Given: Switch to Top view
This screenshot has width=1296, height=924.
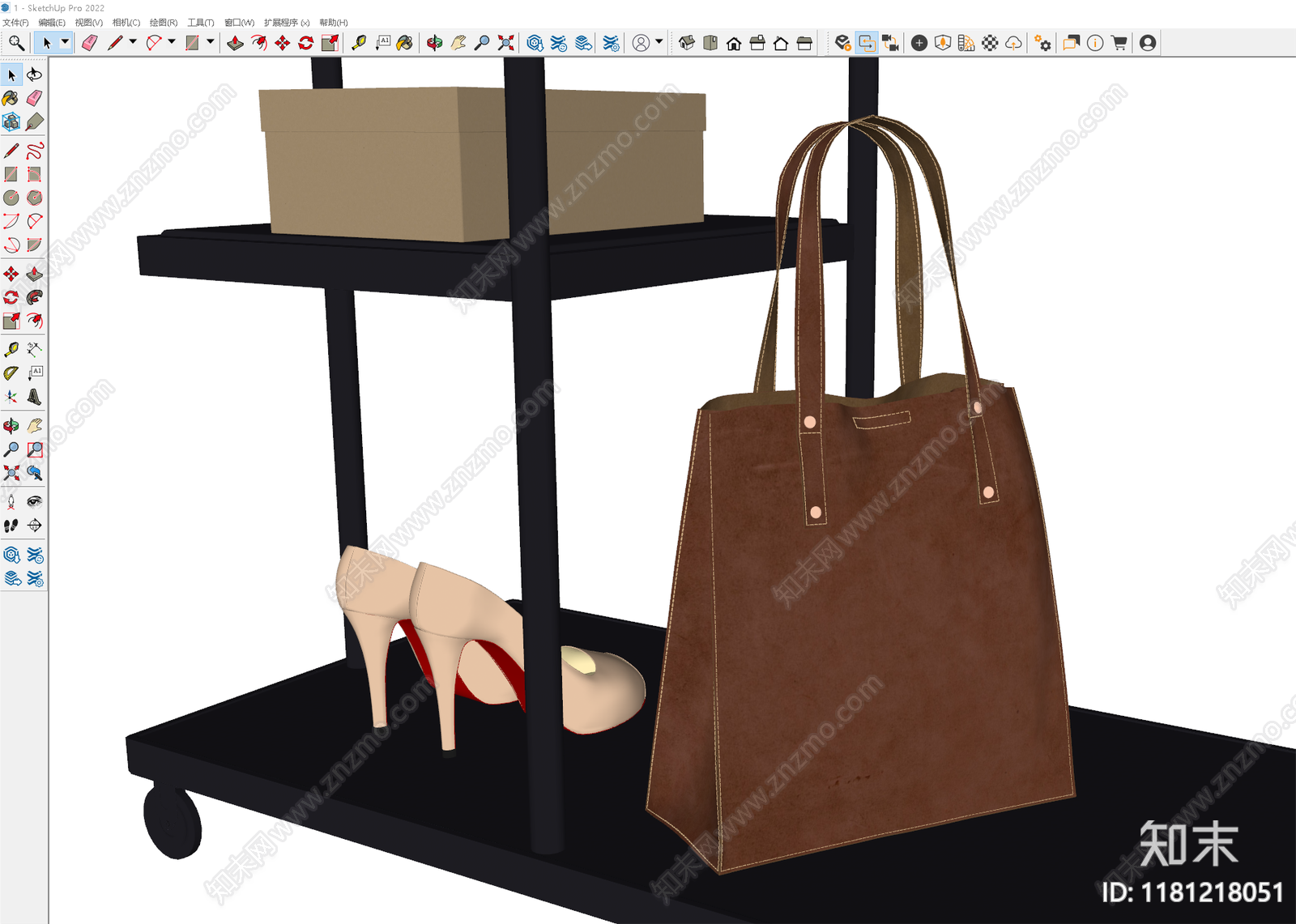Looking at the screenshot, I should click(x=710, y=43).
